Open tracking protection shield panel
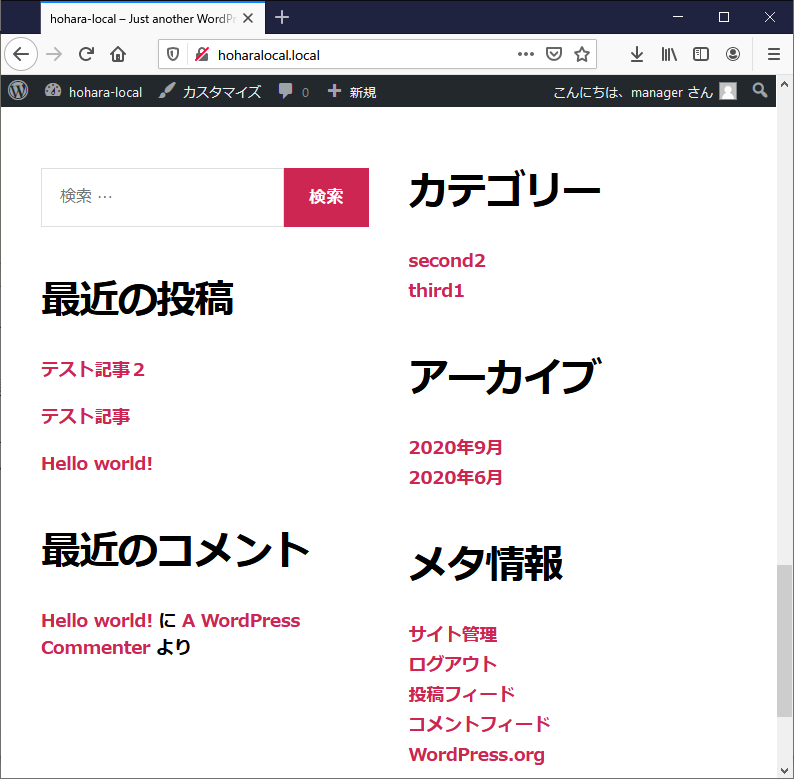The height and width of the screenshot is (779, 794). pos(173,54)
